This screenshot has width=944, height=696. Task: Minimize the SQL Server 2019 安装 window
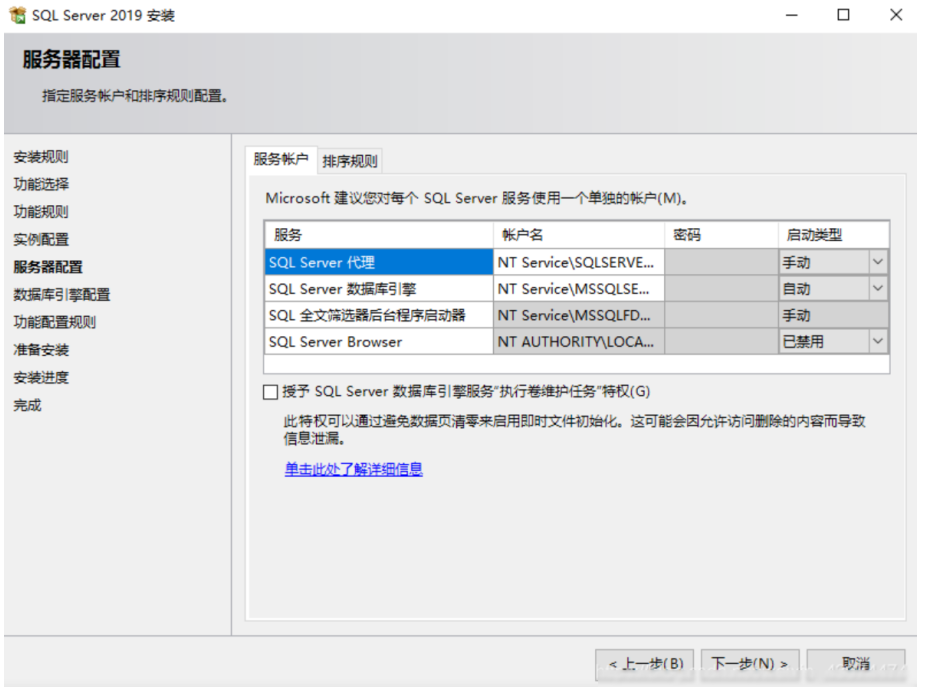792,15
